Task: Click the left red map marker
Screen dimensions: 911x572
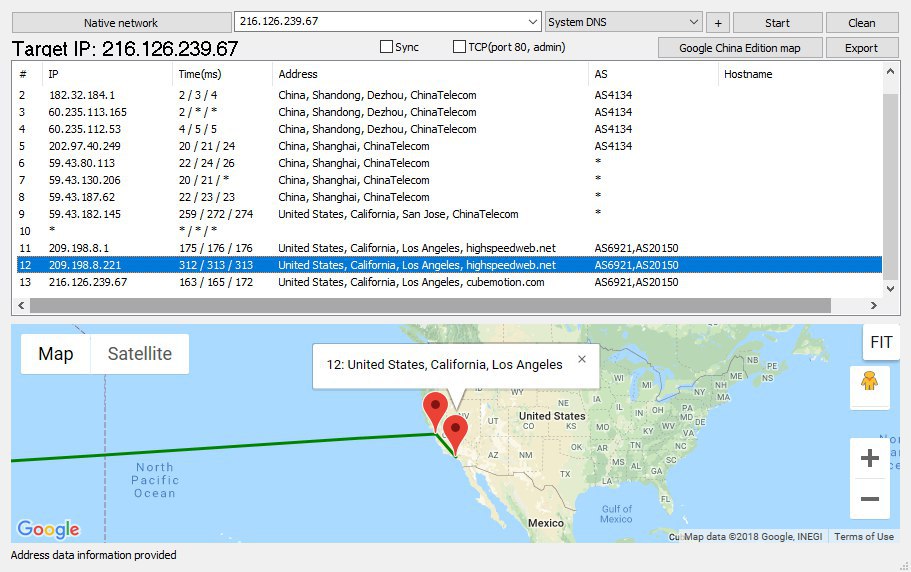Action: pyautogui.click(x=435, y=408)
